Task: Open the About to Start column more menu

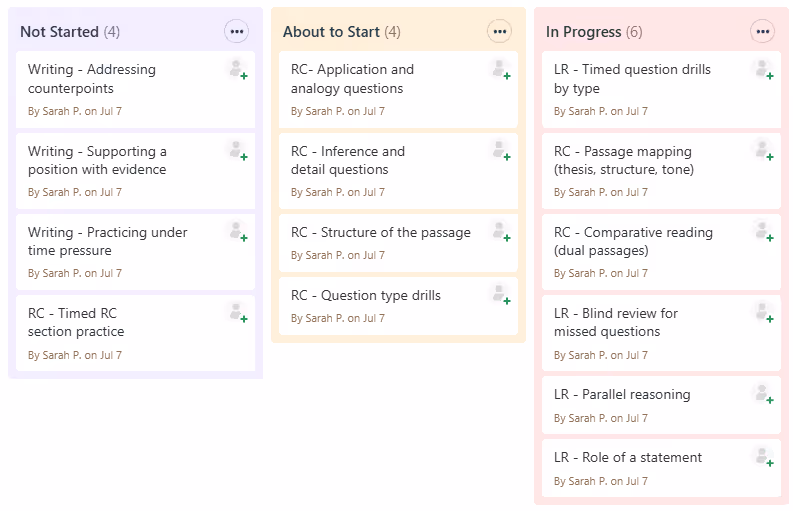Action: click(x=499, y=32)
